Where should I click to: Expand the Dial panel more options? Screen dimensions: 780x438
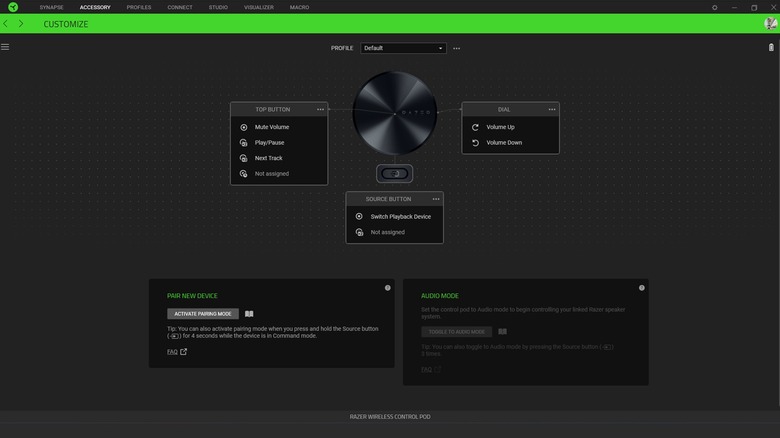click(551, 109)
